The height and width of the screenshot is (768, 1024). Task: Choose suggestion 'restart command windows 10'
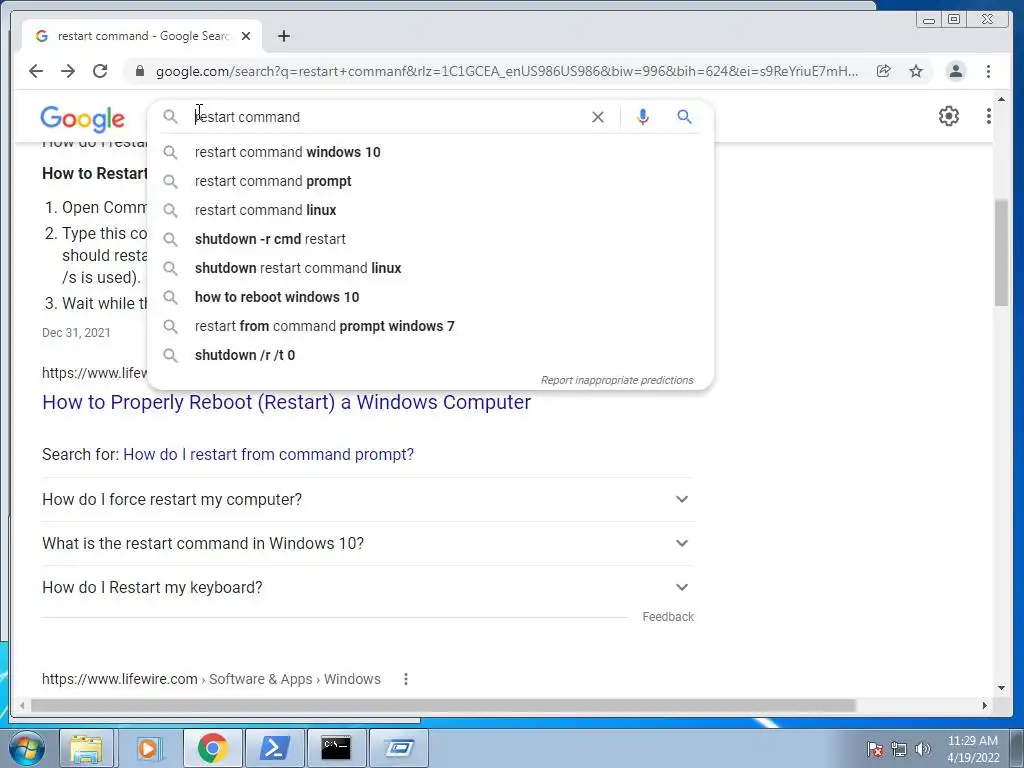(x=431, y=152)
